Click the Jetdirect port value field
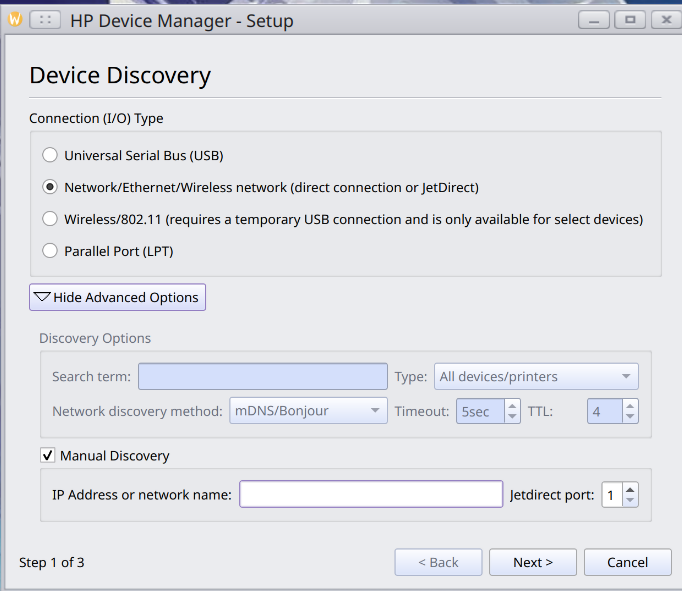 (612, 495)
